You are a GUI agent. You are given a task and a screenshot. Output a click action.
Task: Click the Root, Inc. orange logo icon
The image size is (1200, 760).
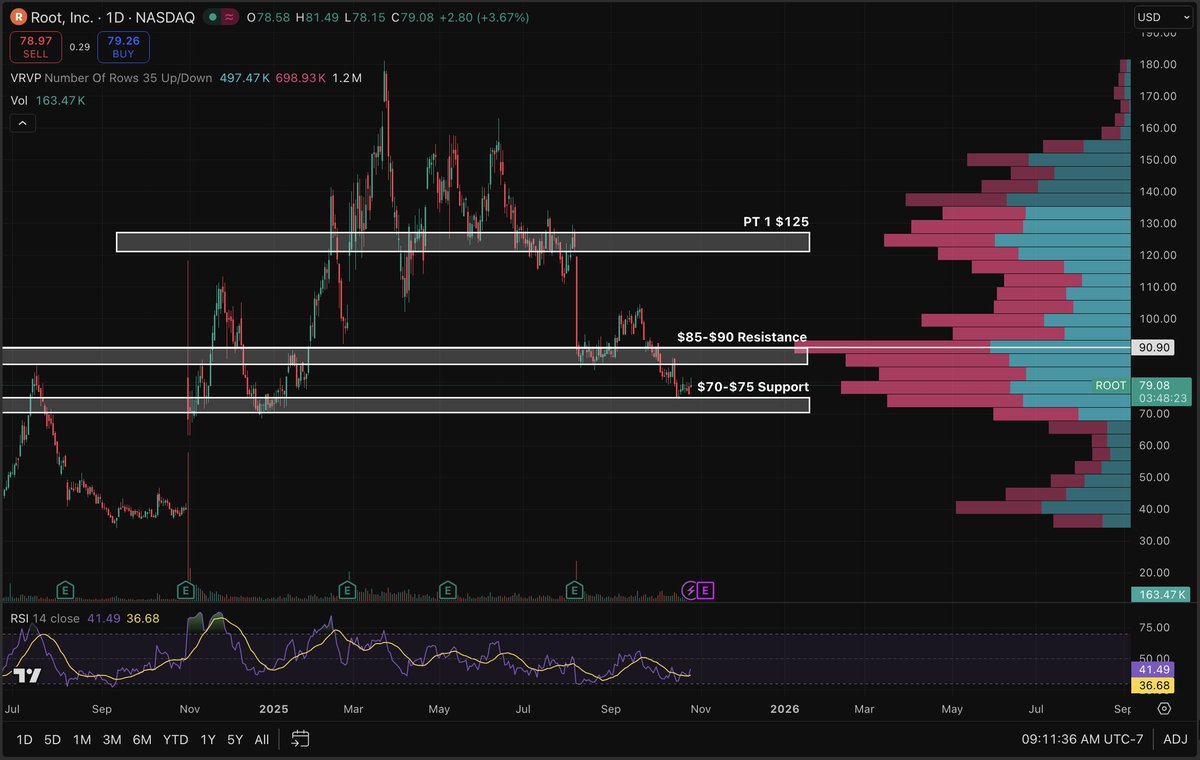pyautogui.click(x=18, y=17)
